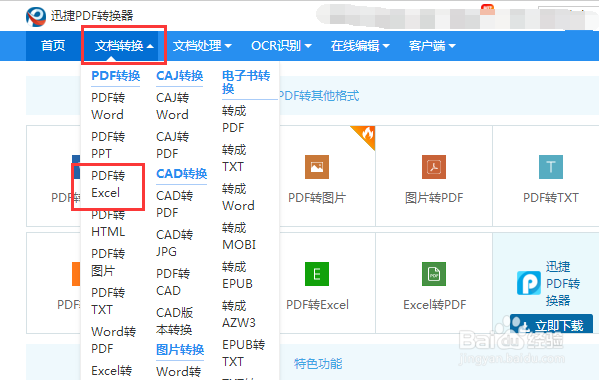Click the PDF转其他格式 section heading
Viewport: 599px width, 380px height.
[319, 95]
